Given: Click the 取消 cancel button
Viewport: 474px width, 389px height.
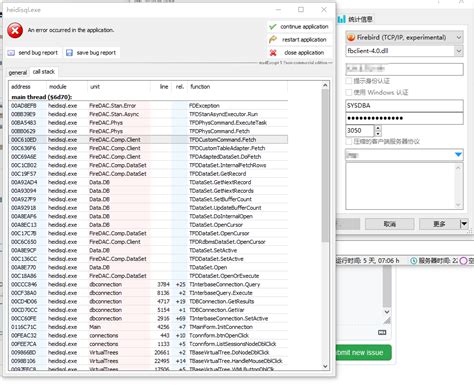Looking at the screenshot, I should pos(390,224).
